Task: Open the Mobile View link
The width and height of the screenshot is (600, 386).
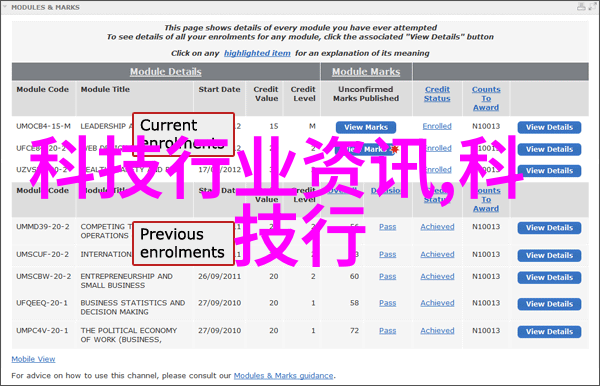Action: pos(33,359)
